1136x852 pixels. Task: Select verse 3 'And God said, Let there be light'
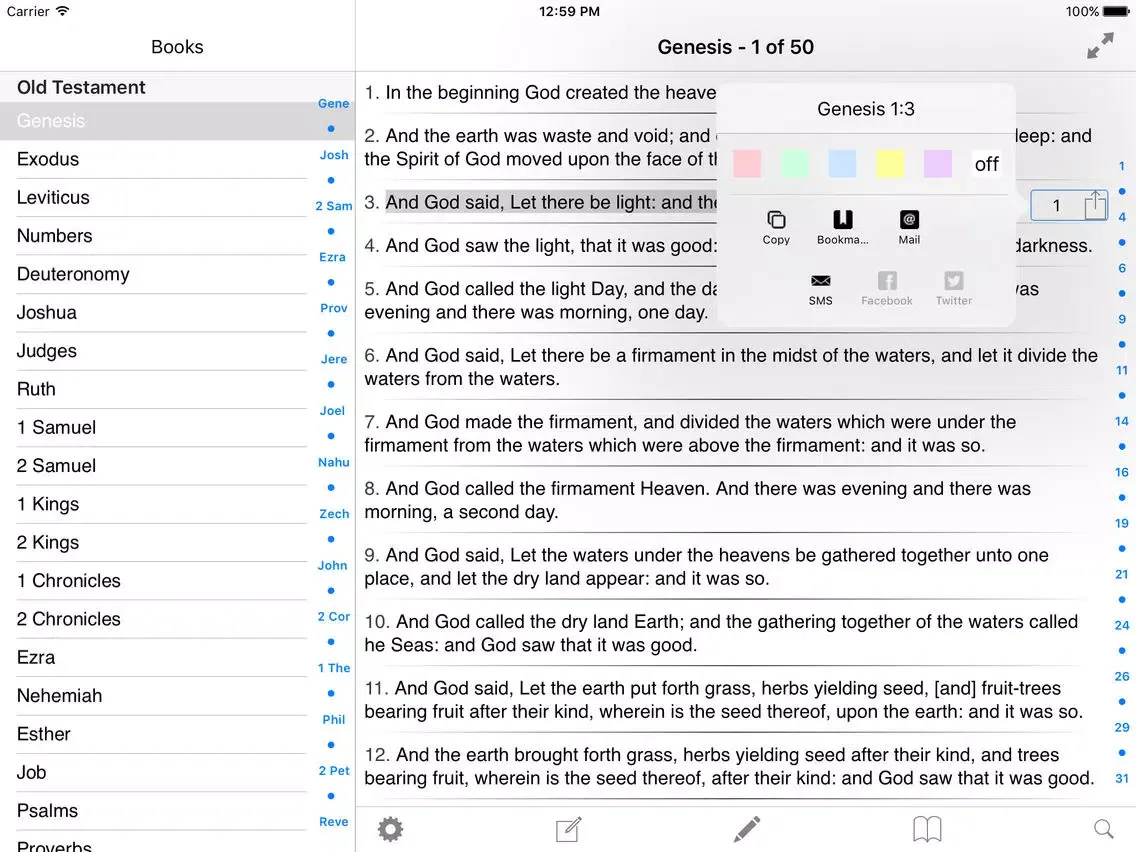tap(540, 202)
